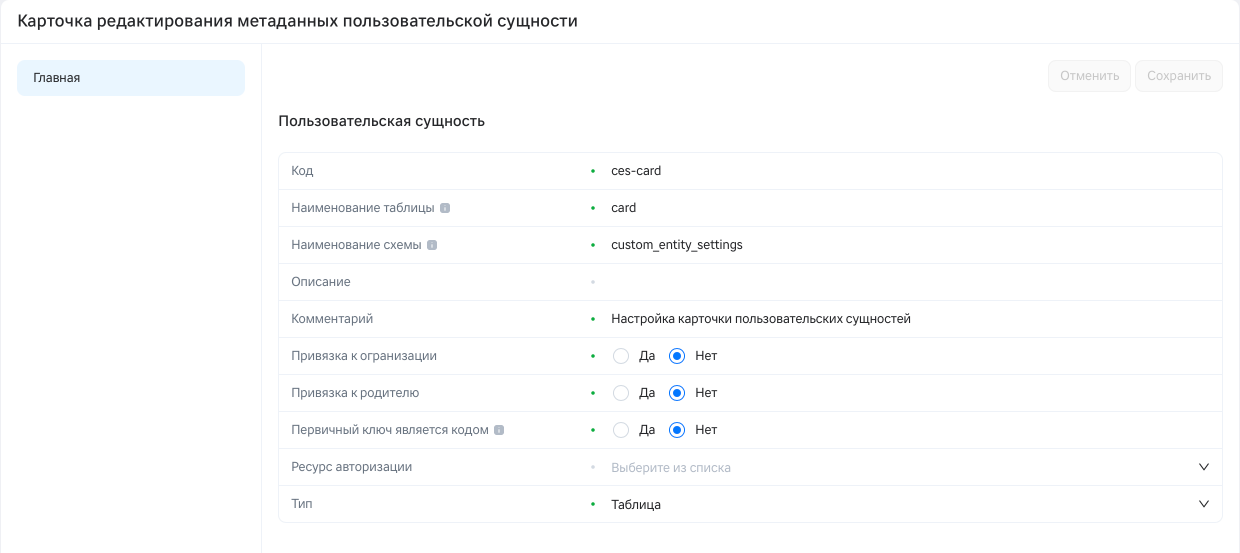Expand the Ресурс авторизации dropdown arrow
The width and height of the screenshot is (1240, 553).
[1204, 467]
